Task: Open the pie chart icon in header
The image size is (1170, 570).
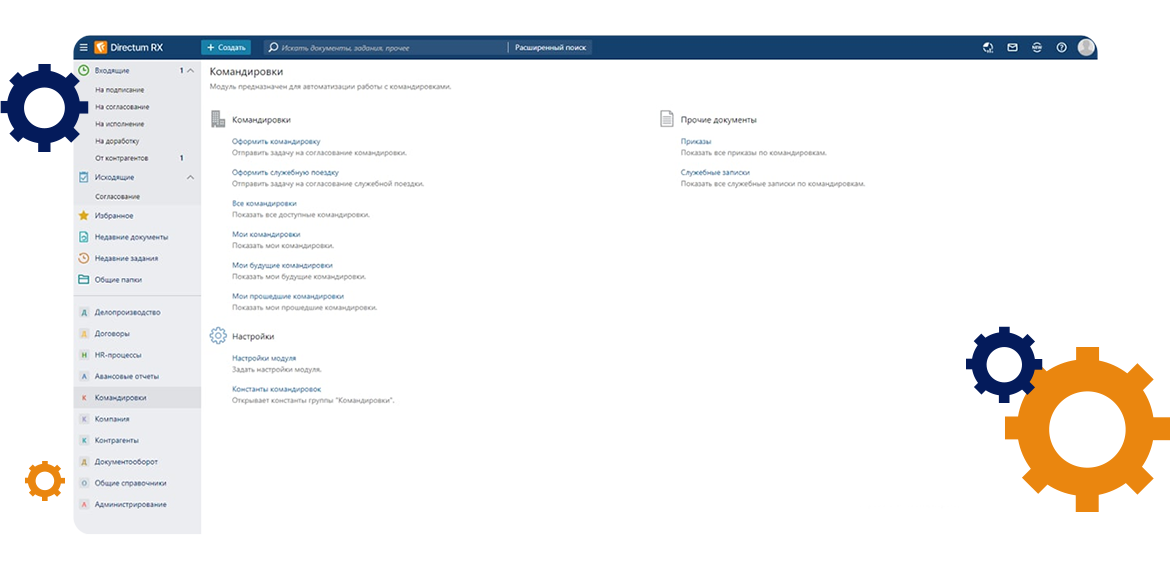Action: [988, 47]
